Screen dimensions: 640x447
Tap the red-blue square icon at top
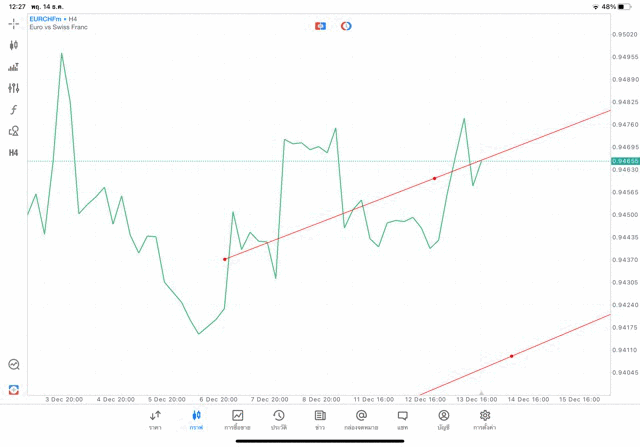320,26
